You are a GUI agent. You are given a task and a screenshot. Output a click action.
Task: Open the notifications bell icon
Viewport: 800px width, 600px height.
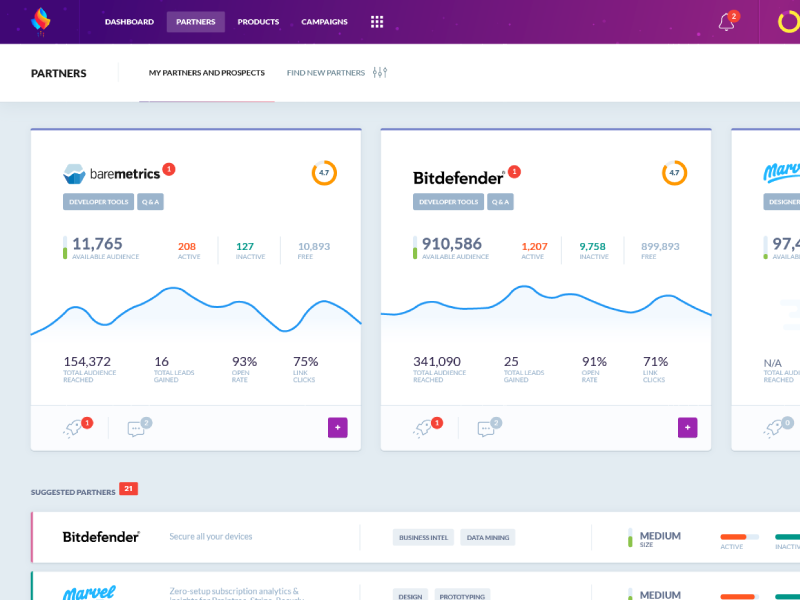[726, 22]
